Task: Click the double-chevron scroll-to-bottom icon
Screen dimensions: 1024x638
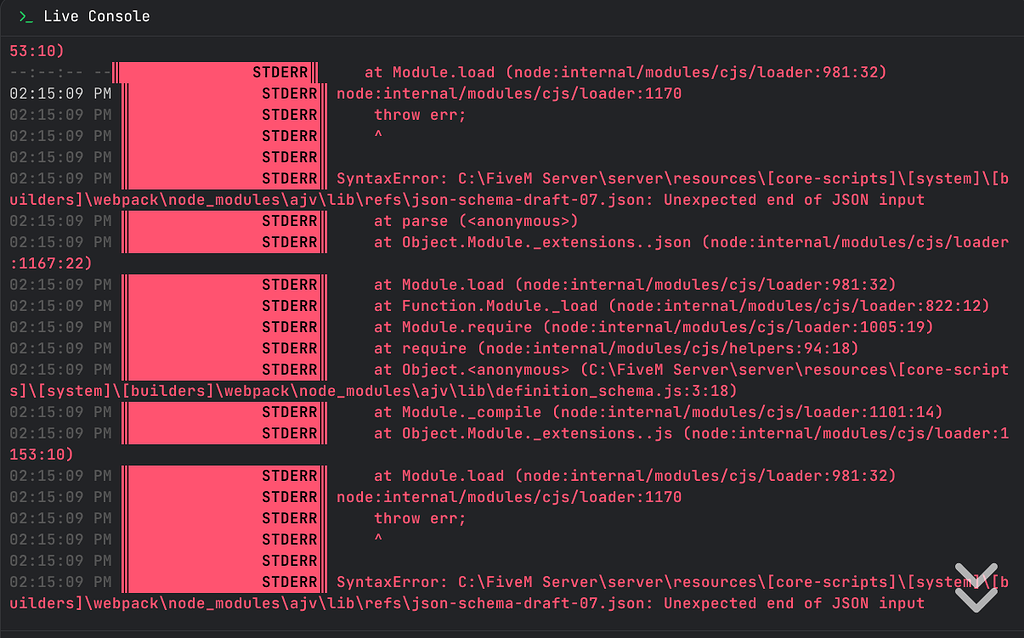Action: coord(976,587)
